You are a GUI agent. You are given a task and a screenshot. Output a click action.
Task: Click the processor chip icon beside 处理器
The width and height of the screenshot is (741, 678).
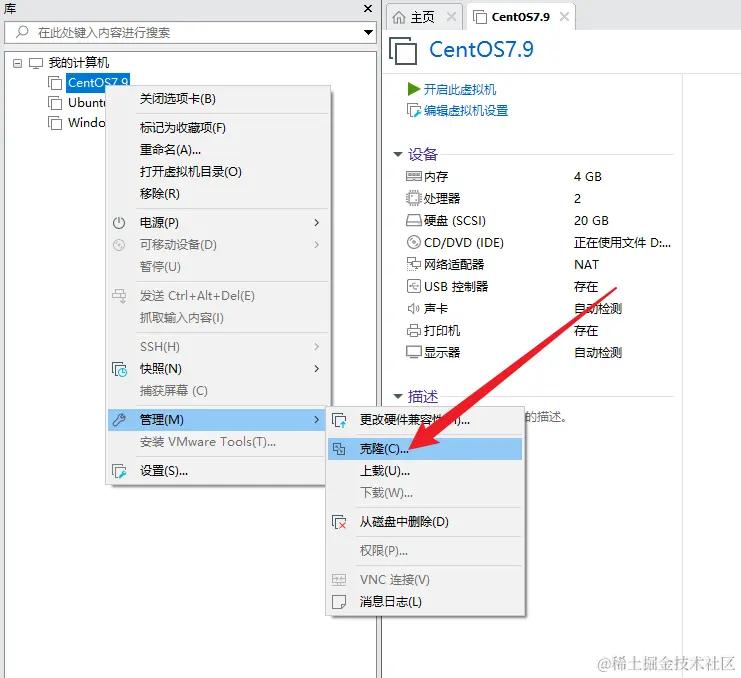point(413,198)
